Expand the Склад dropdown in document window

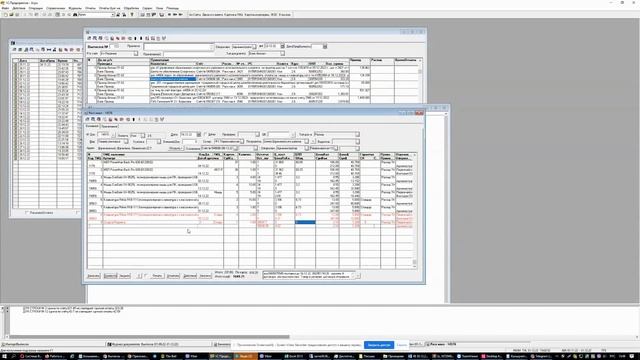coord(242,141)
